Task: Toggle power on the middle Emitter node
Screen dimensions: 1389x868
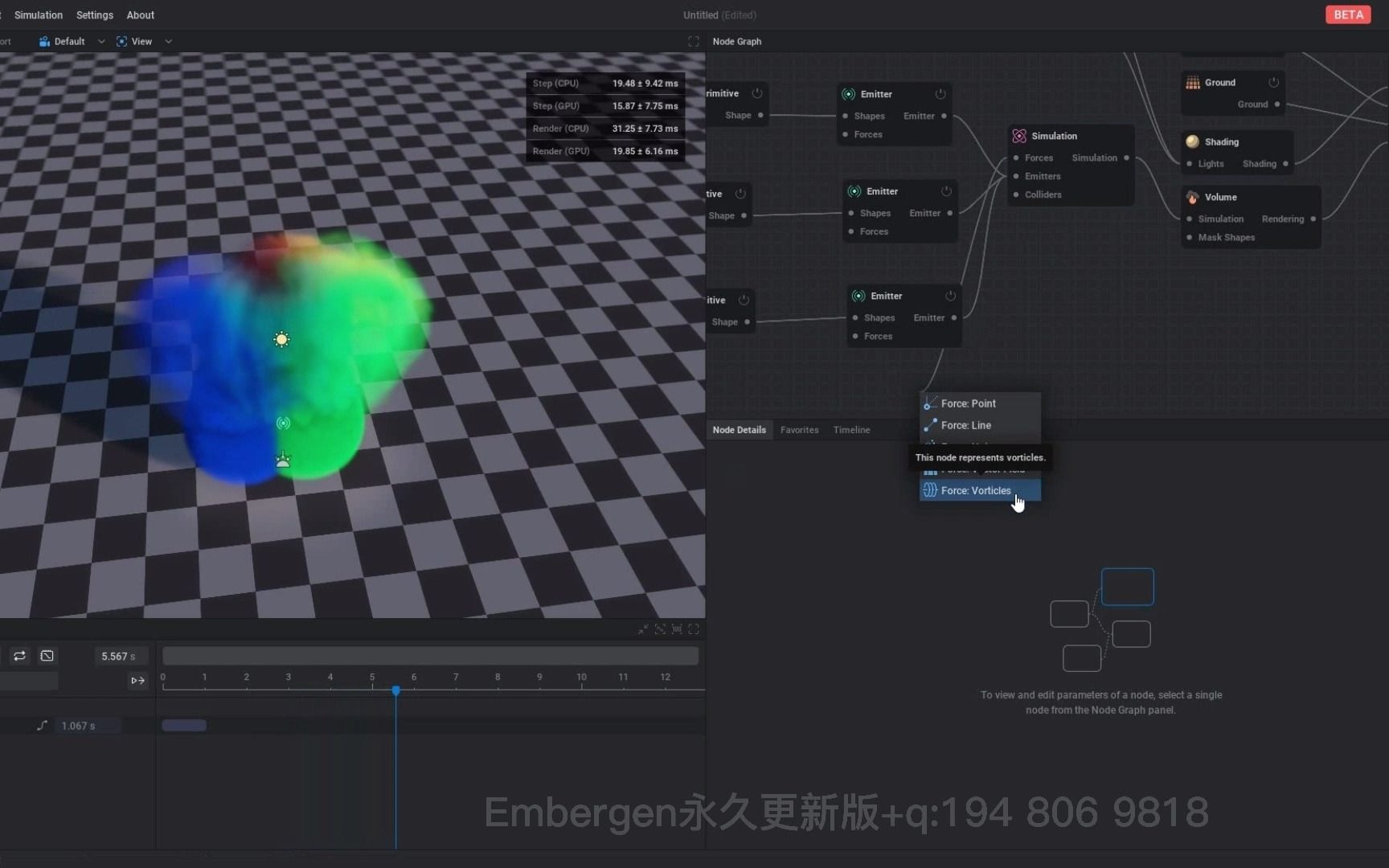Action: (946, 191)
